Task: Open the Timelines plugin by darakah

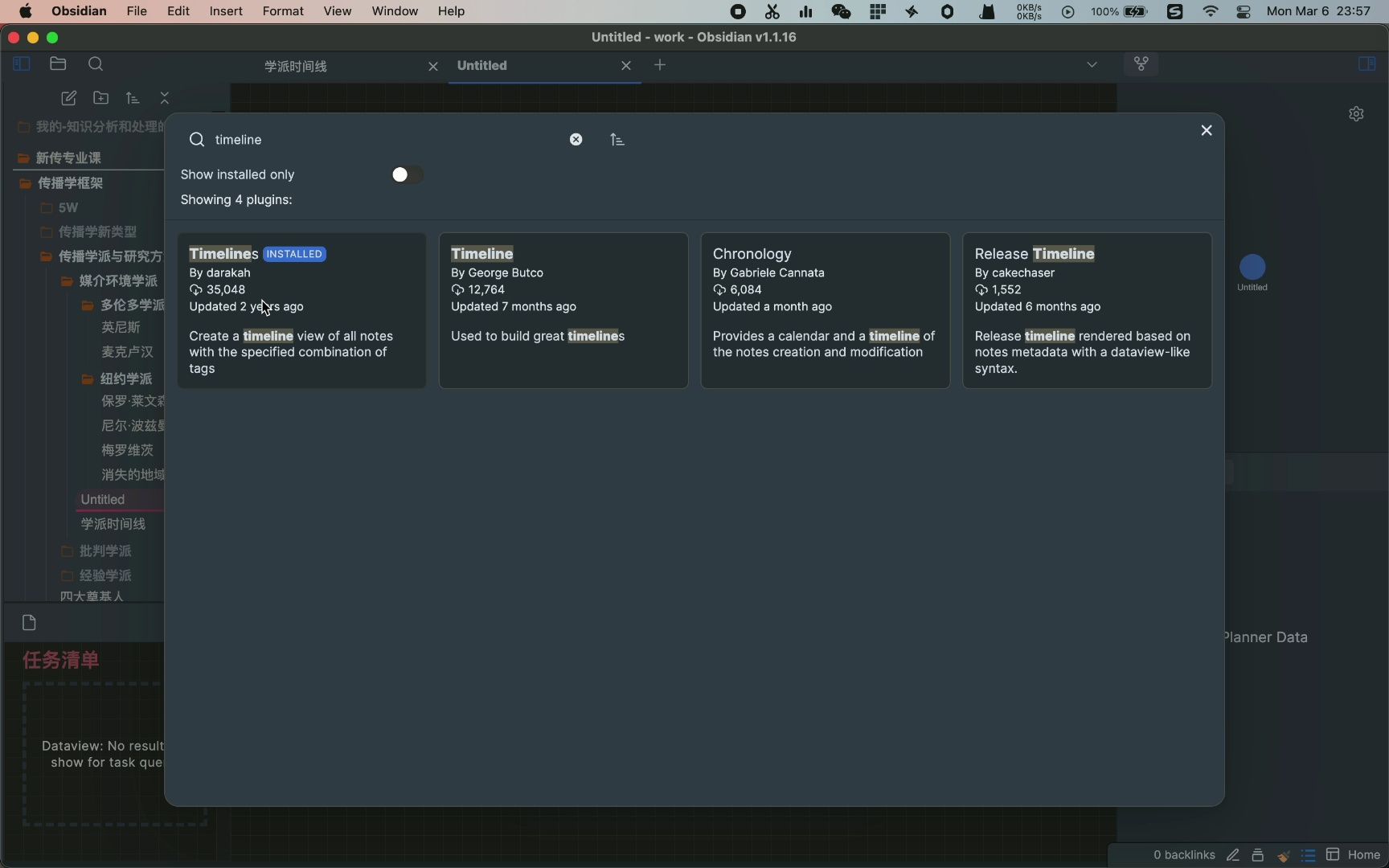Action: point(302,311)
